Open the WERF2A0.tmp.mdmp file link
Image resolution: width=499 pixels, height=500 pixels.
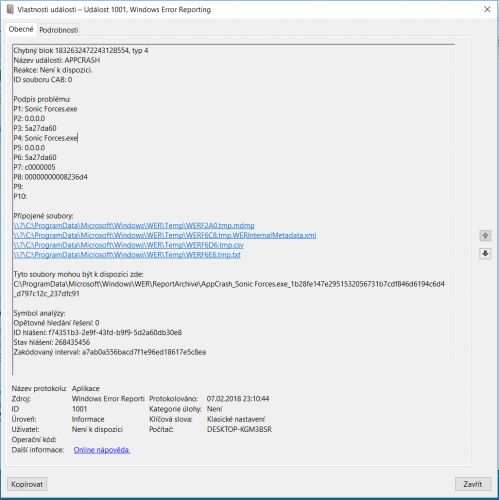[x=134, y=226]
